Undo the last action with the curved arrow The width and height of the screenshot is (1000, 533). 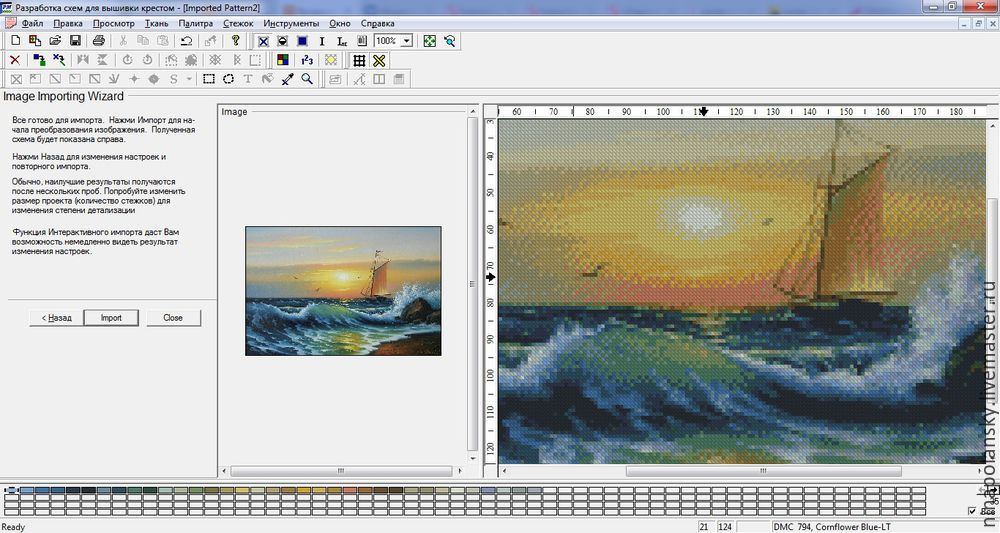click(x=186, y=41)
